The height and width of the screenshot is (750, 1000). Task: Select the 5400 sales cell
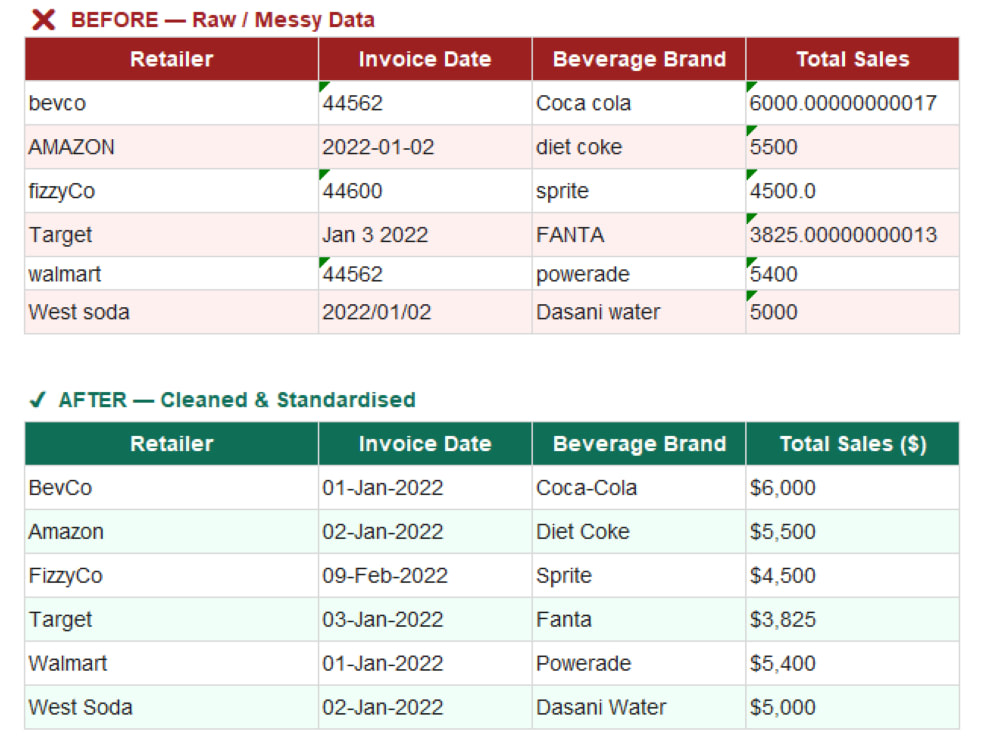853,274
